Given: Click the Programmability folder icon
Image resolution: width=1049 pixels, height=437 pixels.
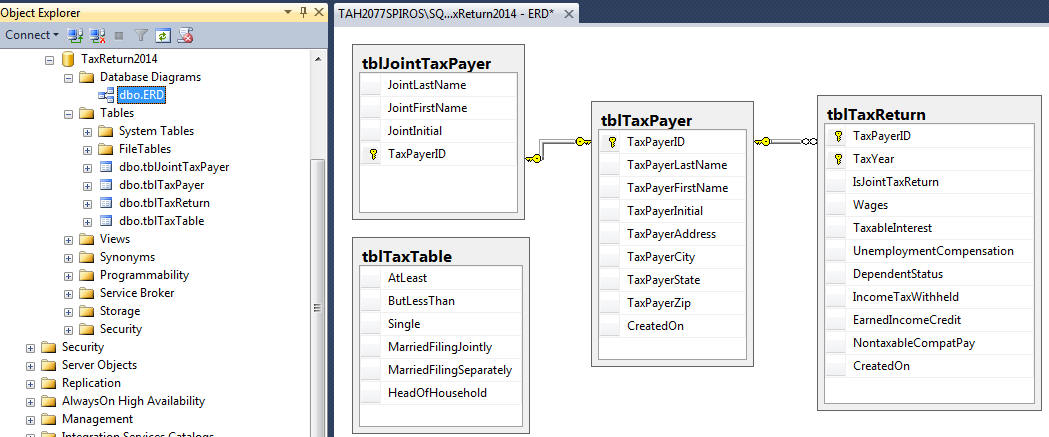Looking at the screenshot, I should point(86,275).
